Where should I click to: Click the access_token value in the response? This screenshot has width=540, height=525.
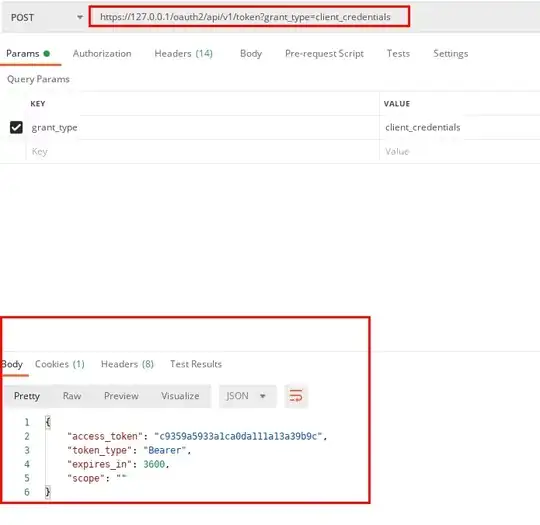(238, 436)
